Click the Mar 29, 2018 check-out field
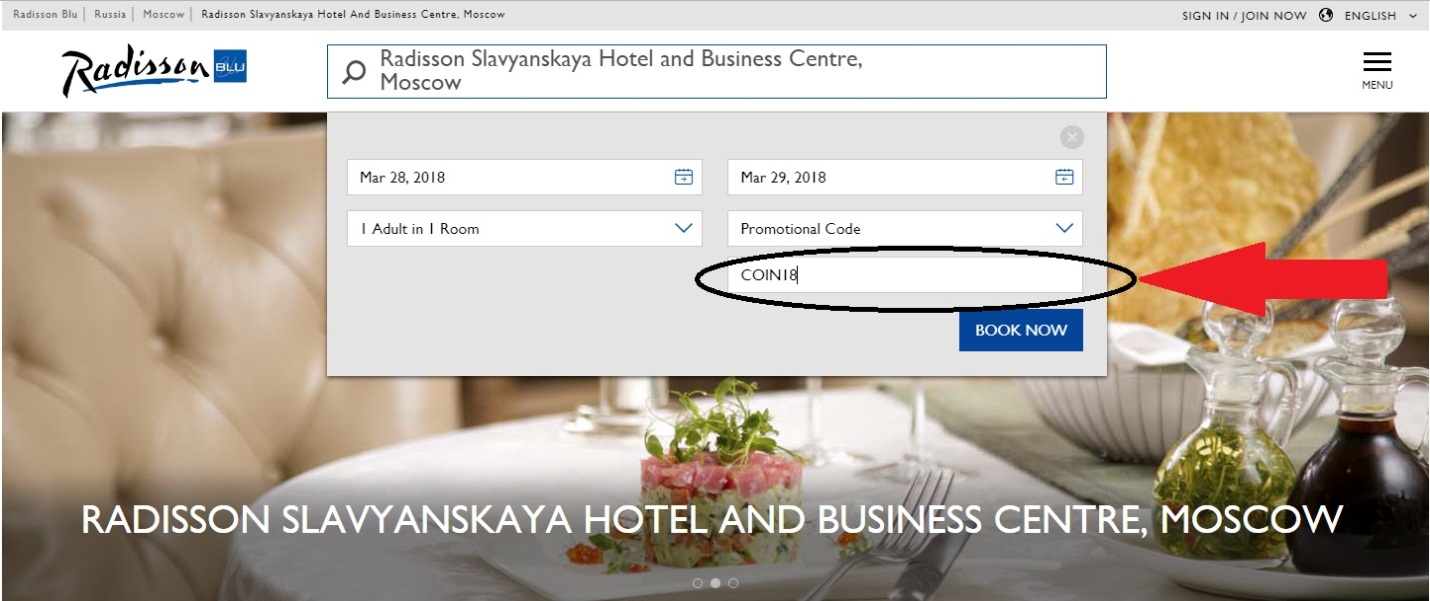Image resolution: width=1430 pixels, height=601 pixels. [905, 177]
